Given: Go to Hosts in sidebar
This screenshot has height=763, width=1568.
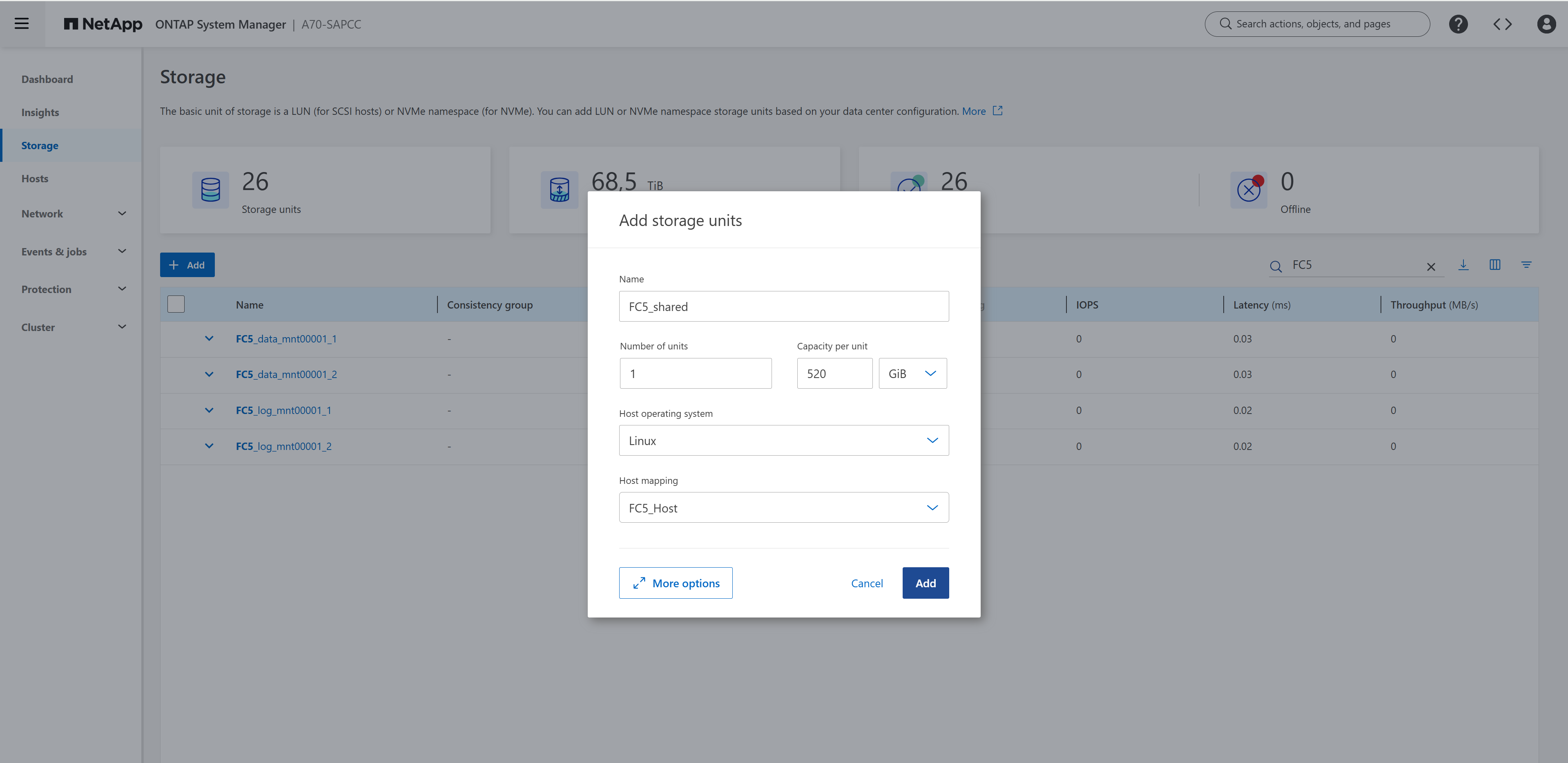Looking at the screenshot, I should (35, 179).
